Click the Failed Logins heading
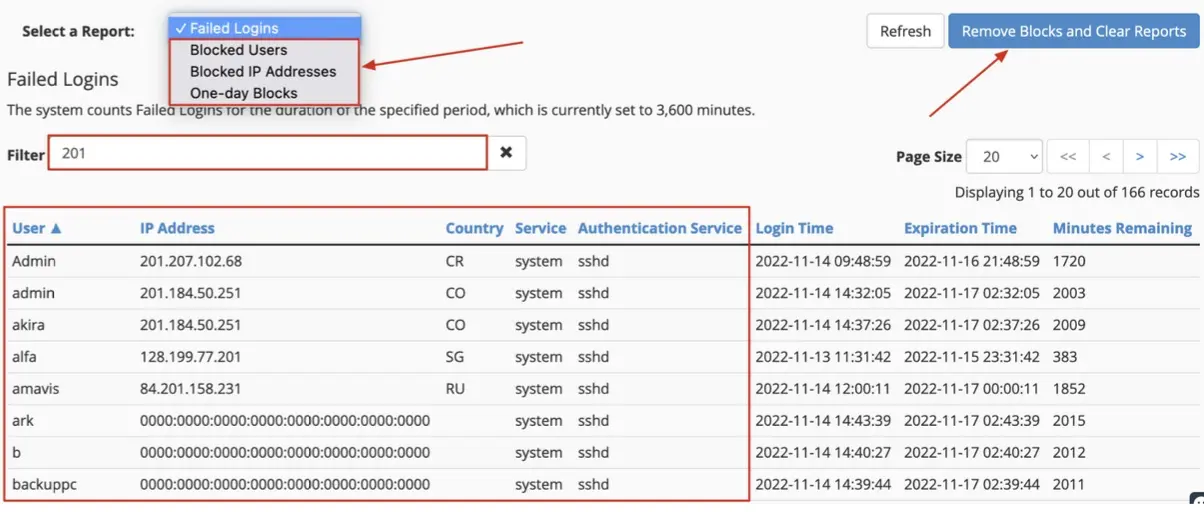 tap(63, 80)
